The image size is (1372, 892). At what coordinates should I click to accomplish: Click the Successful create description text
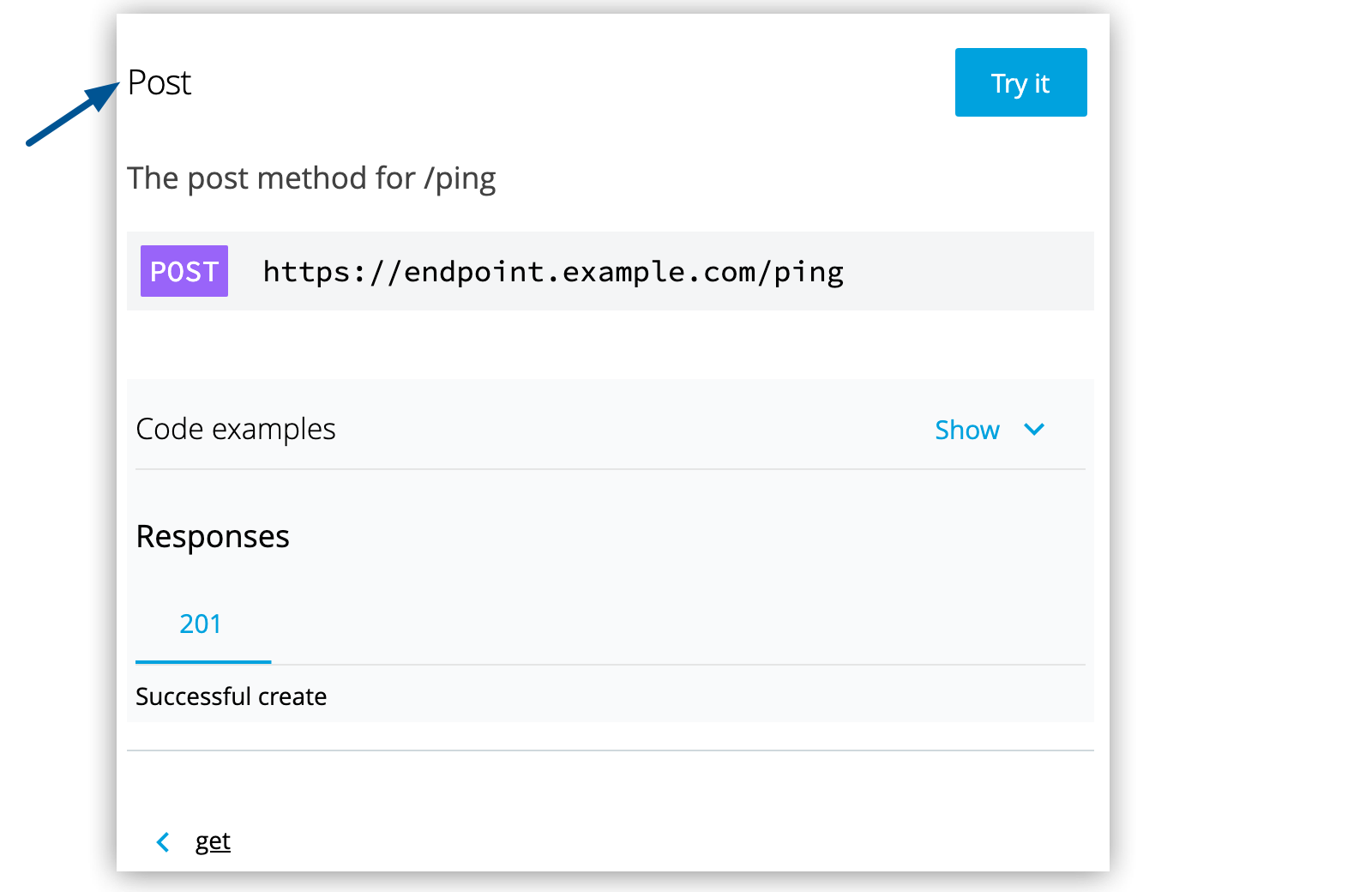(231, 696)
